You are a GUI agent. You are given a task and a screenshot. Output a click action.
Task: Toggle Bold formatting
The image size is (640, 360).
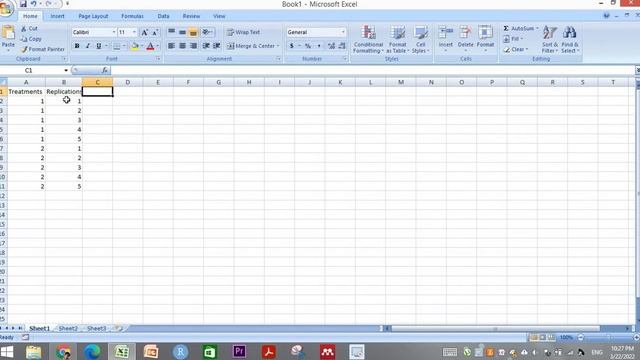[x=77, y=46]
